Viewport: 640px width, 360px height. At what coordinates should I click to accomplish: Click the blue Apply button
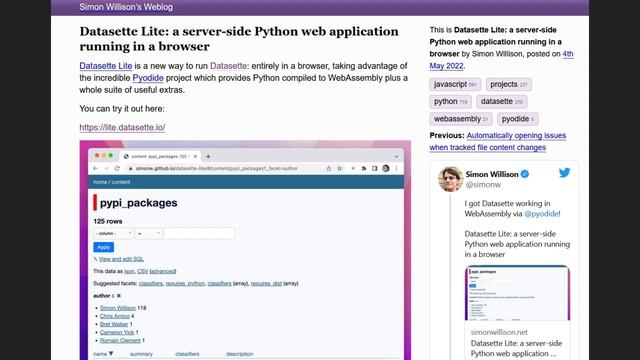pyautogui.click(x=104, y=247)
